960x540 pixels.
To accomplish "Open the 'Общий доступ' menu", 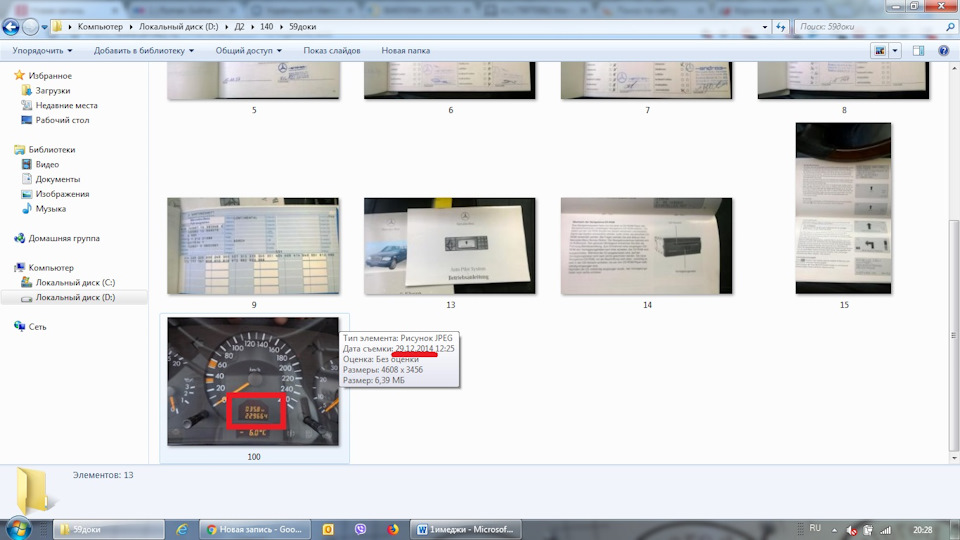I will pyautogui.click(x=249, y=51).
